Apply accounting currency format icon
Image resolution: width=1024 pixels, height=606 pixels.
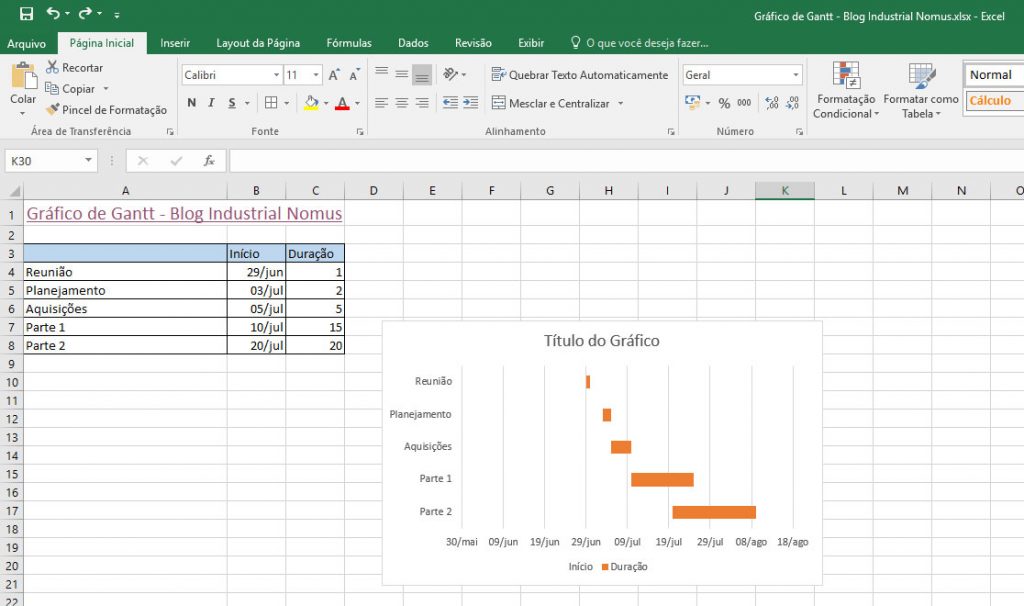pyautogui.click(x=692, y=103)
